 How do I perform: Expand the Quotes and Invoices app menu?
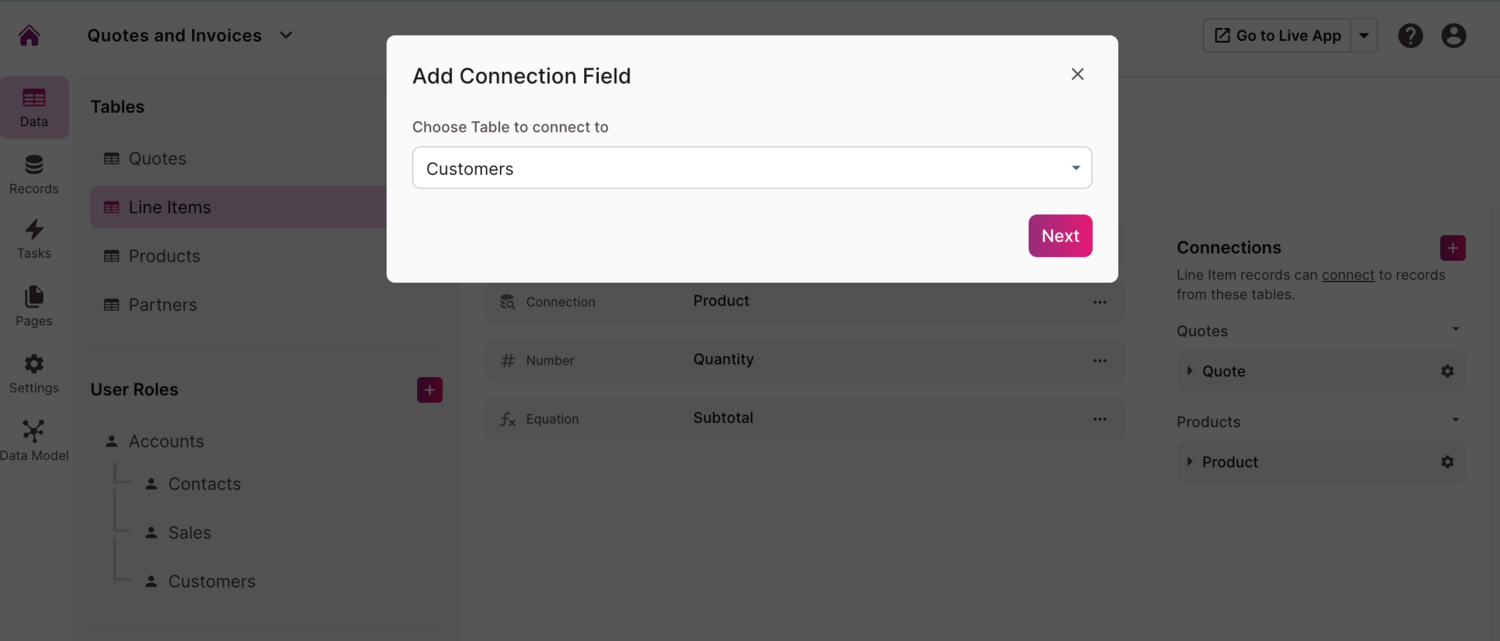pyautogui.click(x=286, y=36)
